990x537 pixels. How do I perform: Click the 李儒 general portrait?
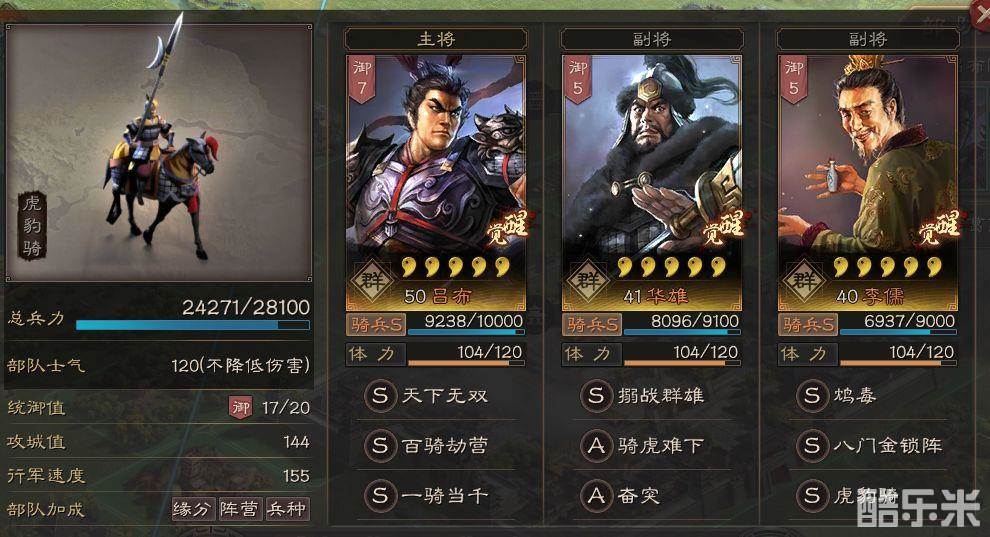pyautogui.click(x=868, y=182)
